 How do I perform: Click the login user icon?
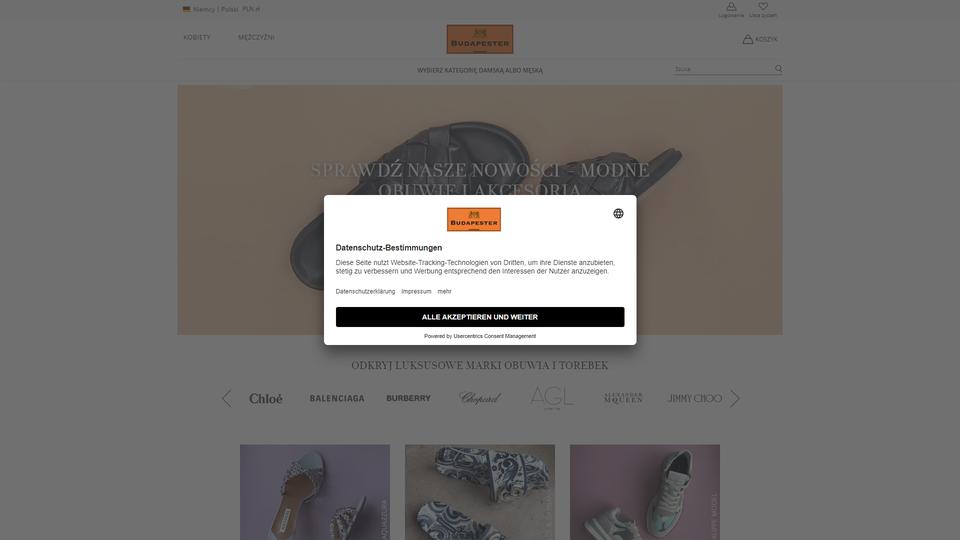(x=731, y=7)
